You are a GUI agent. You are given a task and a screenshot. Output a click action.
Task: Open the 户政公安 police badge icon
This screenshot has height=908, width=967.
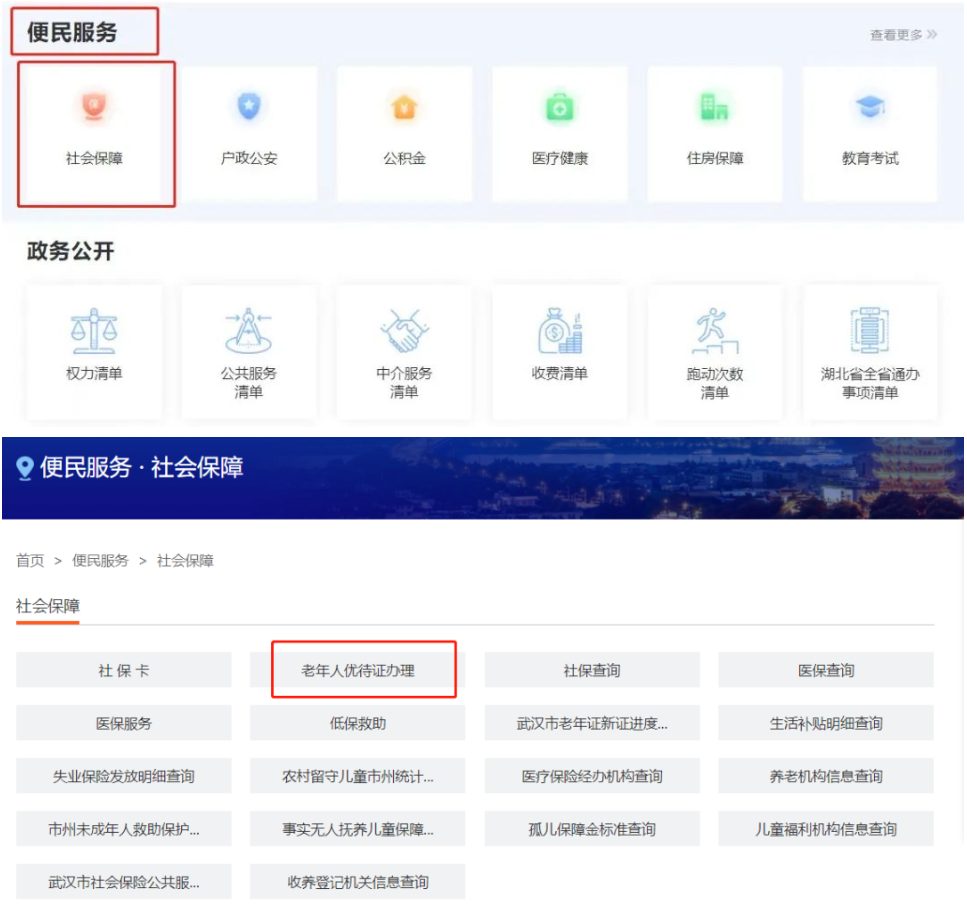[x=248, y=106]
